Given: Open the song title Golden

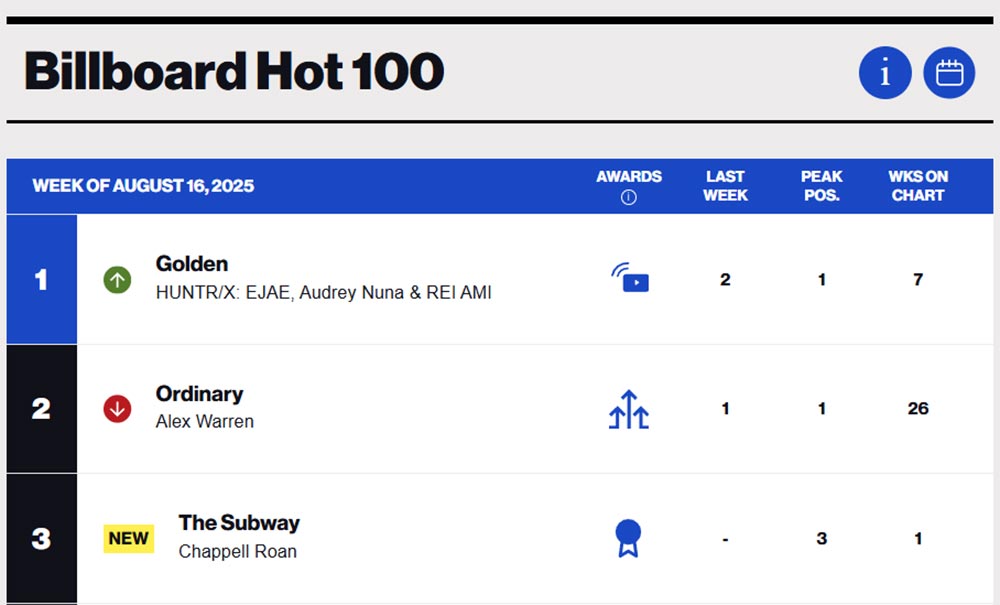Looking at the screenshot, I should click(x=192, y=264).
